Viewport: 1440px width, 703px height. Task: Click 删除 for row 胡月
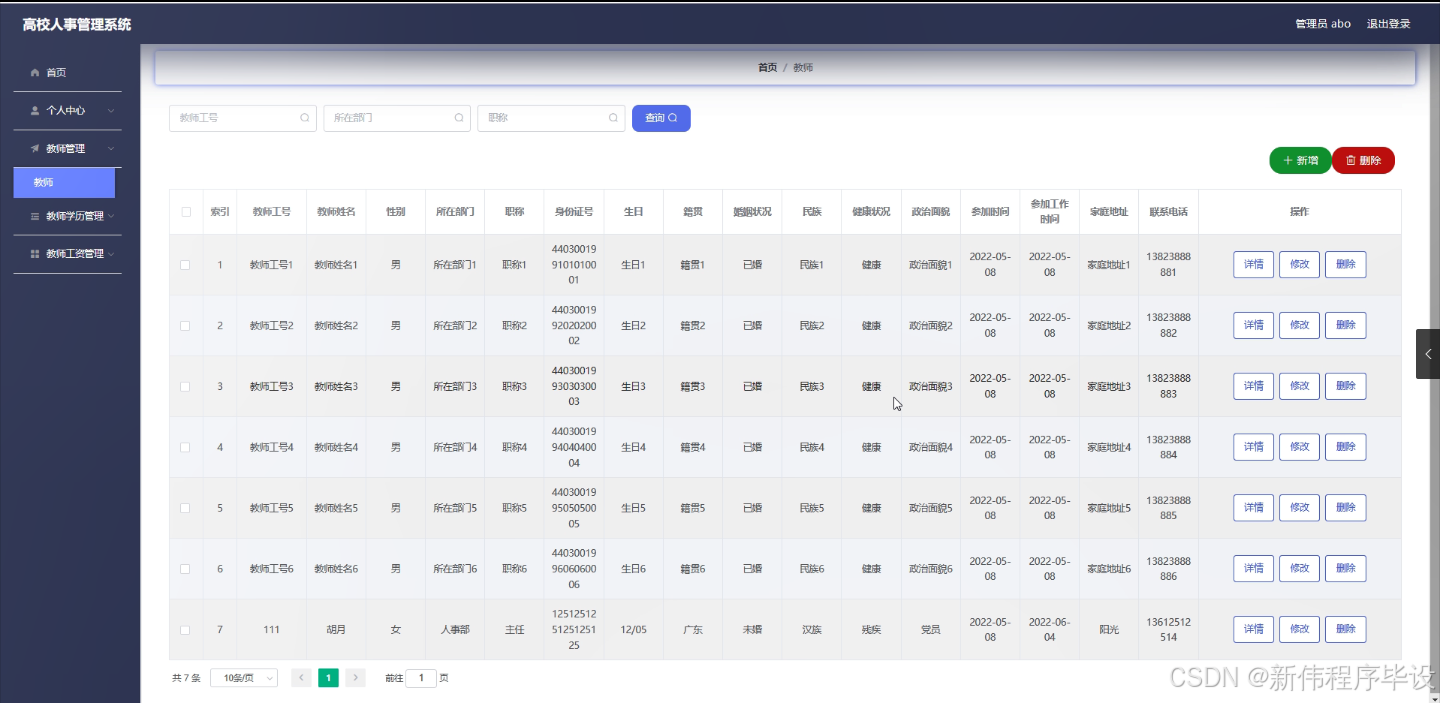click(1345, 630)
